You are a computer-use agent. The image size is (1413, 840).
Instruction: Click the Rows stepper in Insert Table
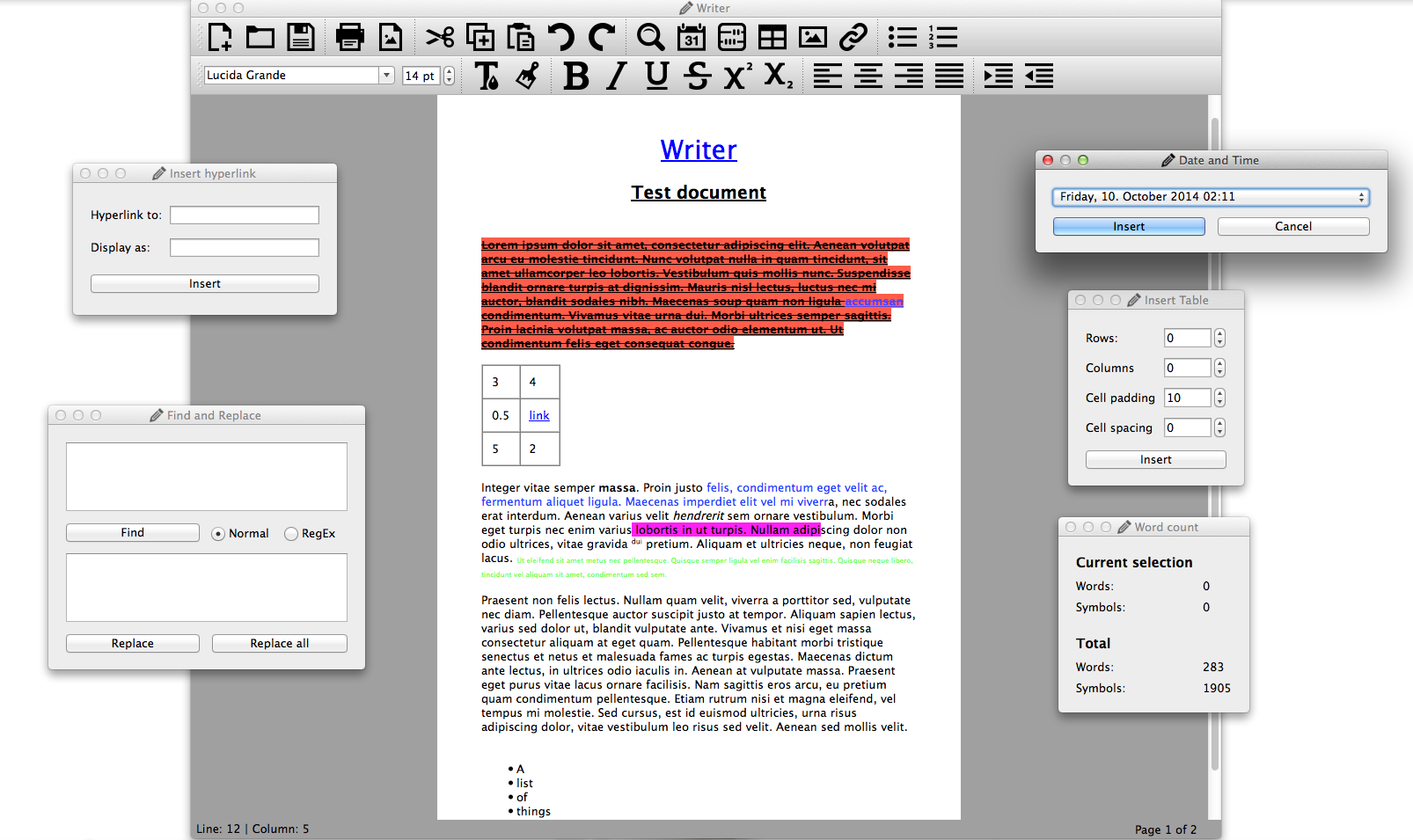coord(1219,338)
